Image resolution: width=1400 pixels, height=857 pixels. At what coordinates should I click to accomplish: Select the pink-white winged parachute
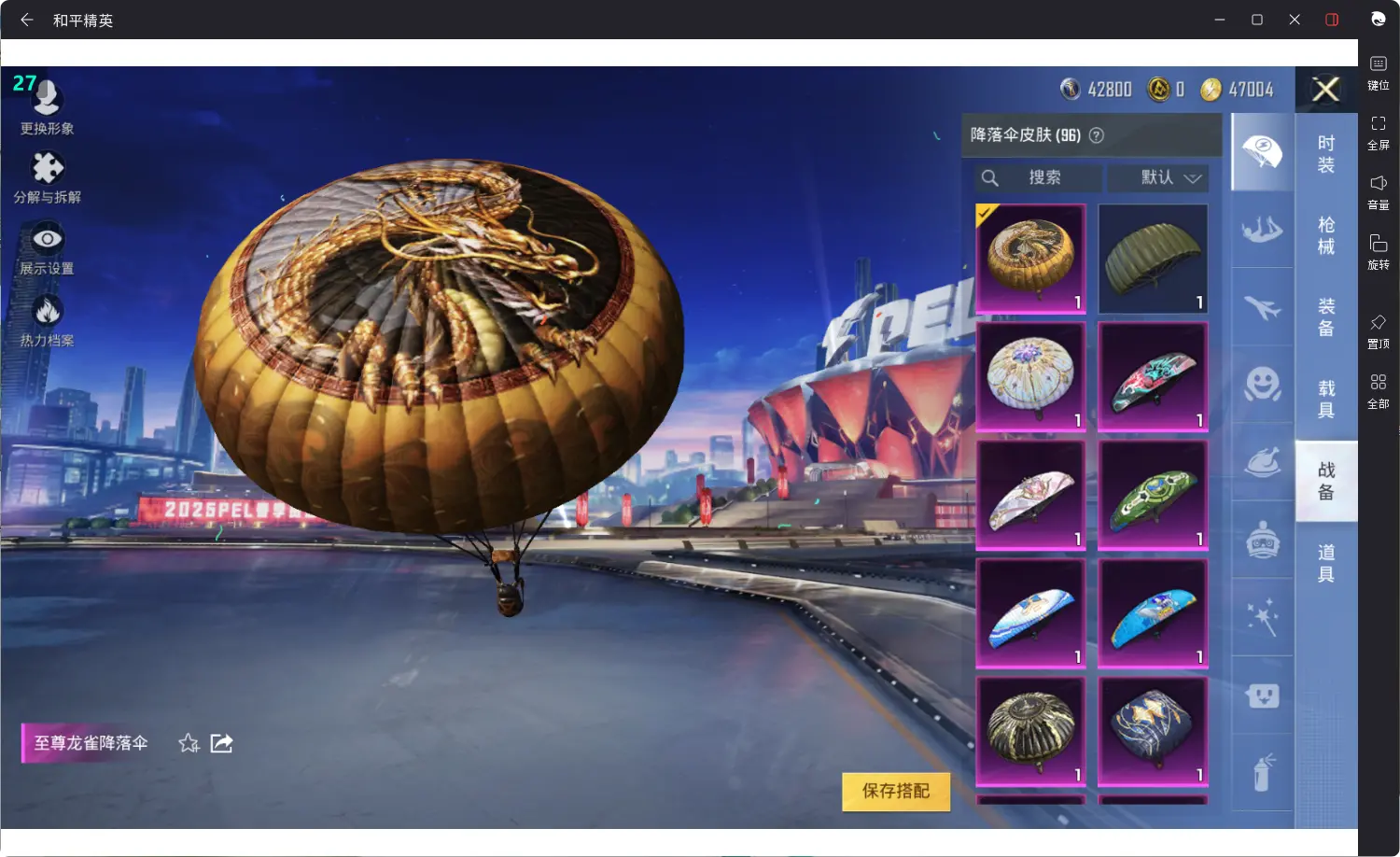tap(1031, 496)
